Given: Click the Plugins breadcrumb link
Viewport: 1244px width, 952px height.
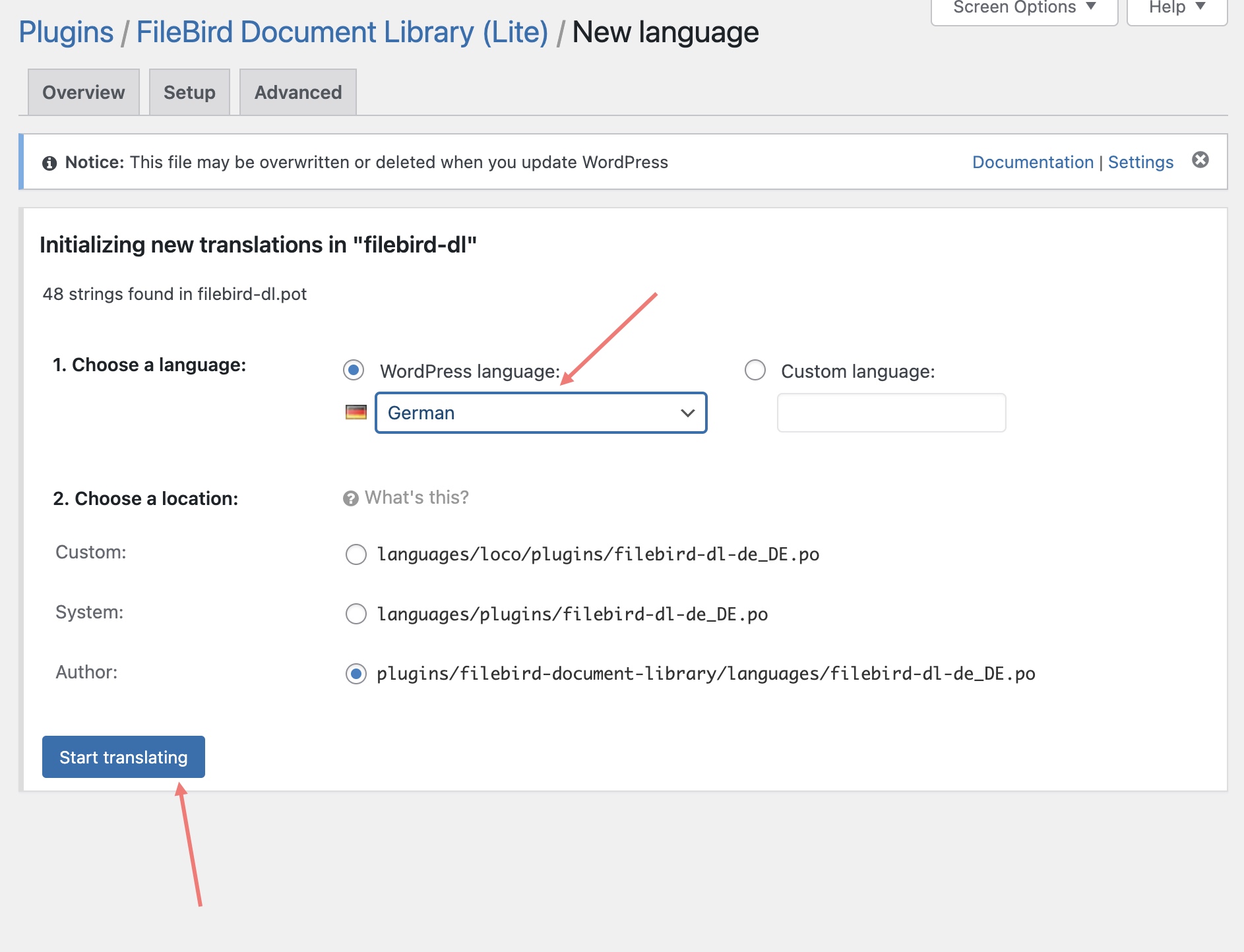Looking at the screenshot, I should [66, 32].
